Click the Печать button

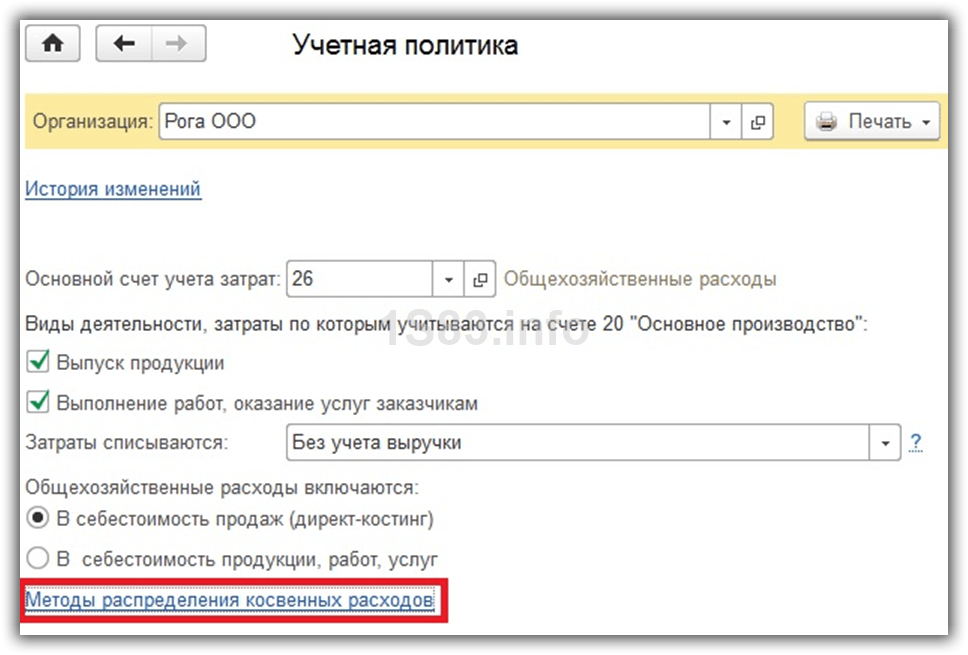pos(872,122)
